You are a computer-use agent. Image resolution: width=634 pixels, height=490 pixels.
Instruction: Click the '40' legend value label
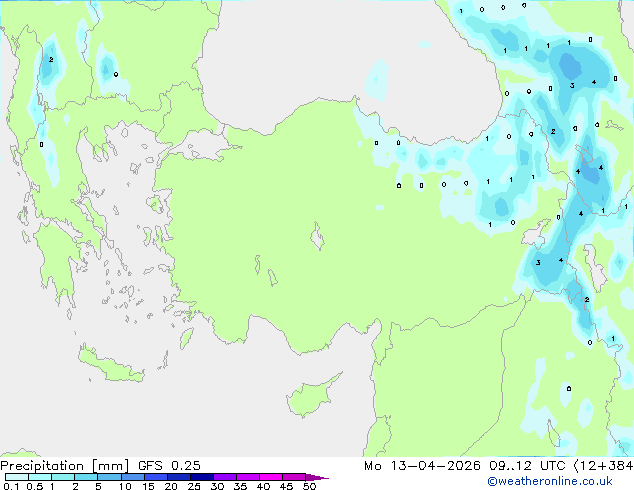tap(263, 486)
